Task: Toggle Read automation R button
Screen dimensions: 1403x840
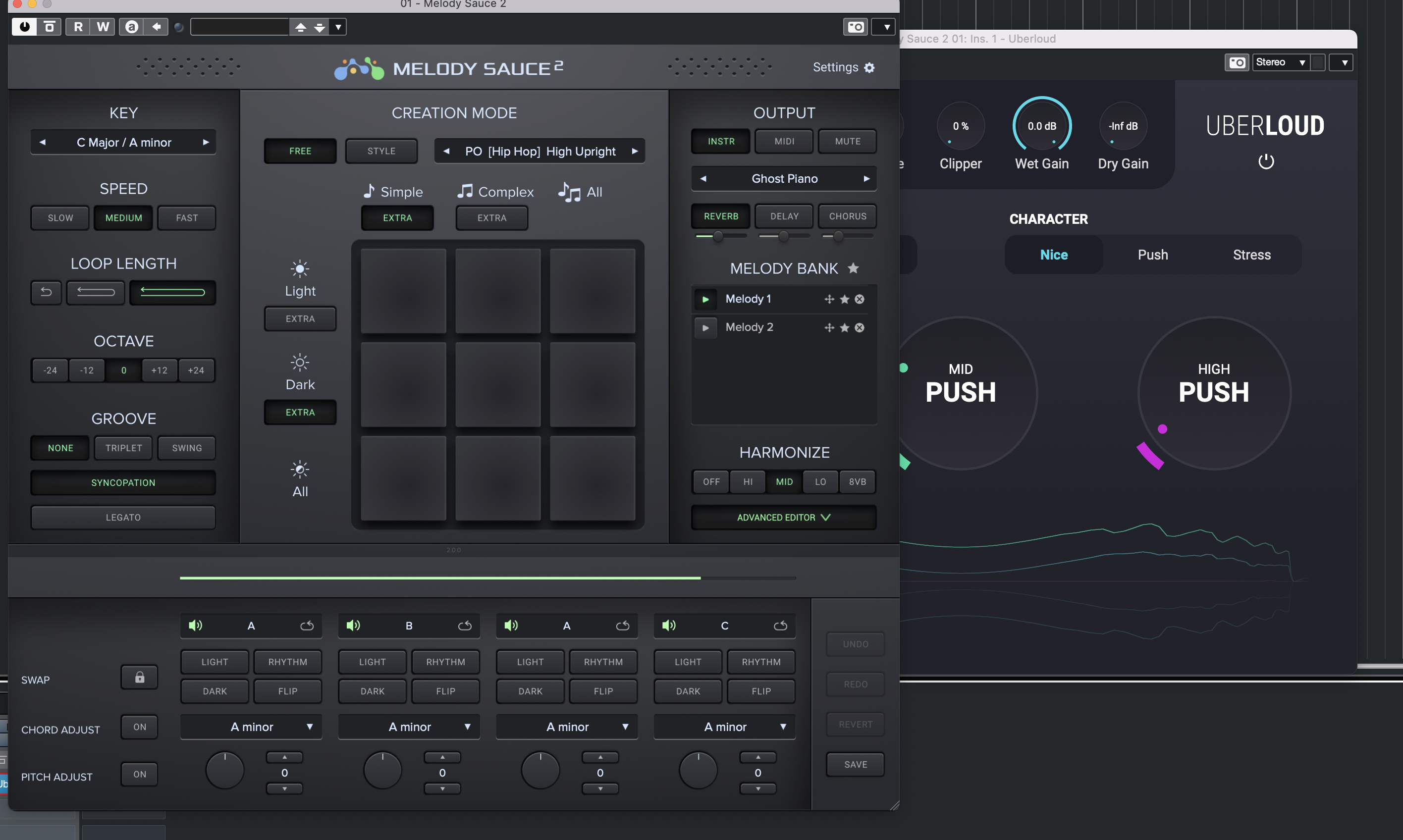Action: pyautogui.click(x=78, y=27)
